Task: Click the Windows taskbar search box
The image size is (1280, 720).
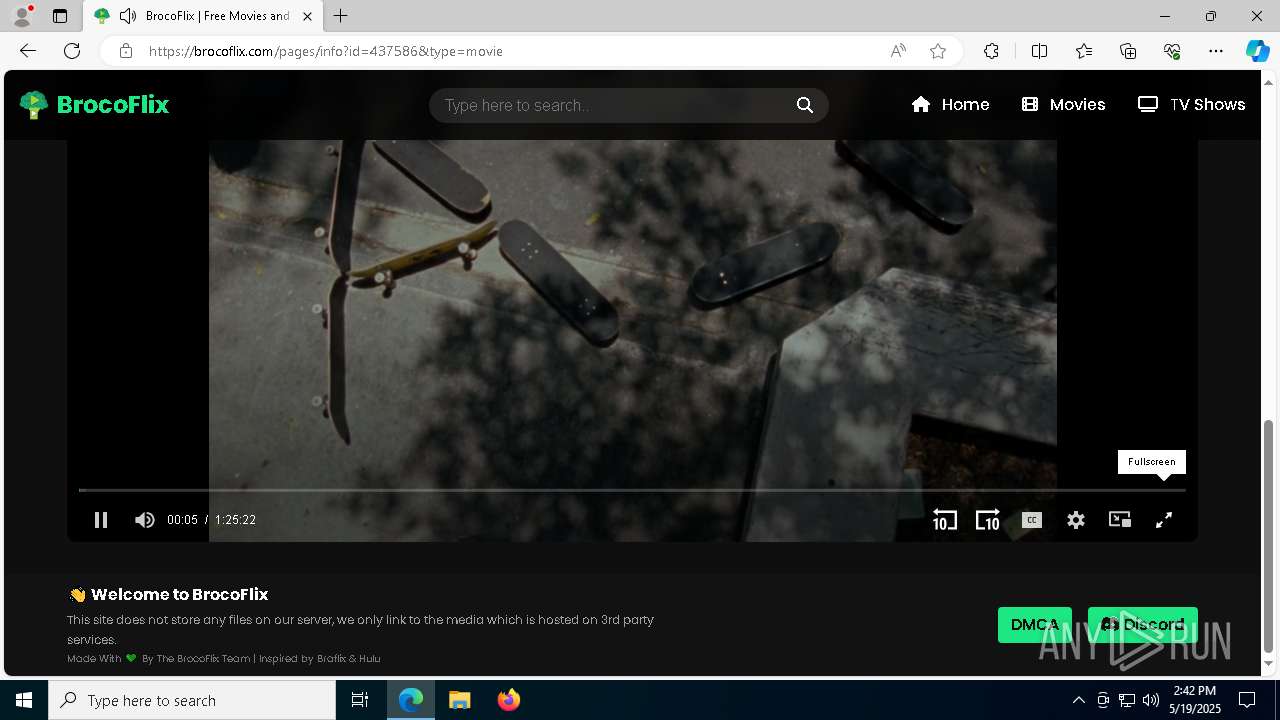Action: tap(192, 700)
